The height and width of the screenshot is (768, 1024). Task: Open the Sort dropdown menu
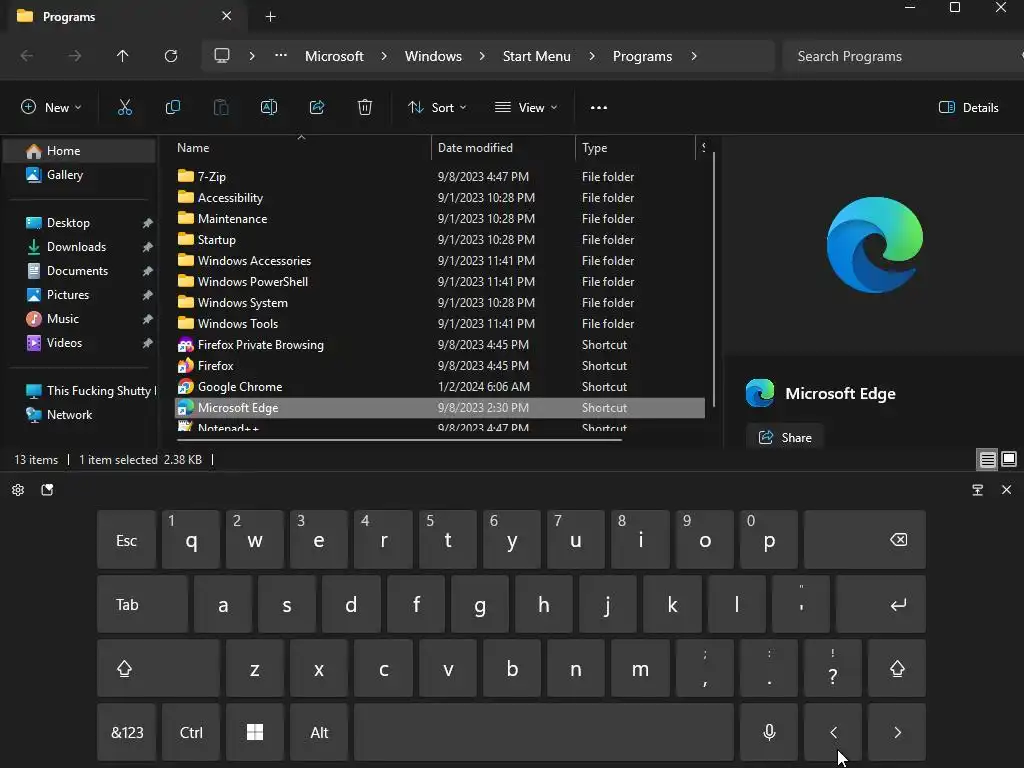point(437,108)
